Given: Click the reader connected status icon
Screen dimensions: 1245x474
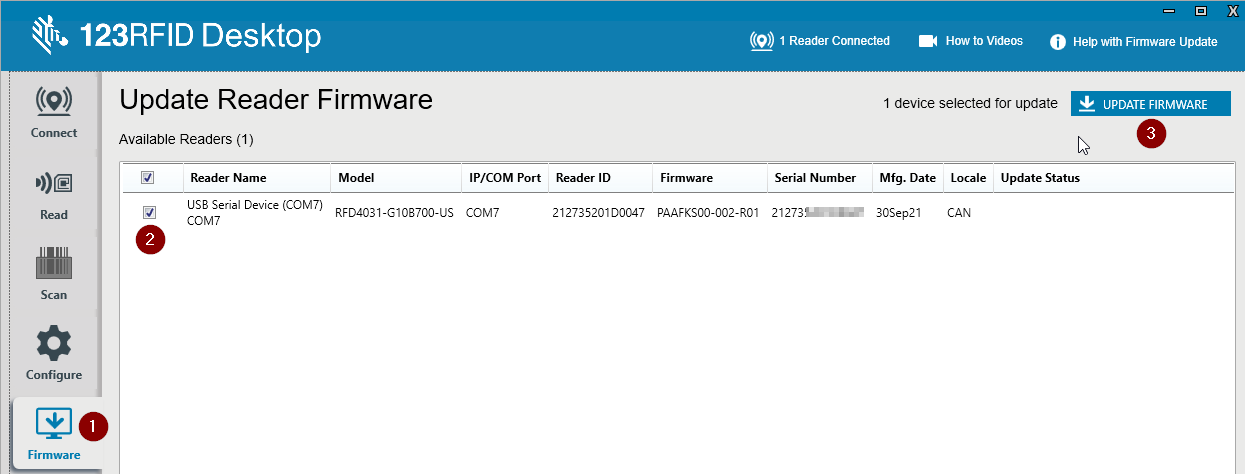Looking at the screenshot, I should click(x=762, y=41).
